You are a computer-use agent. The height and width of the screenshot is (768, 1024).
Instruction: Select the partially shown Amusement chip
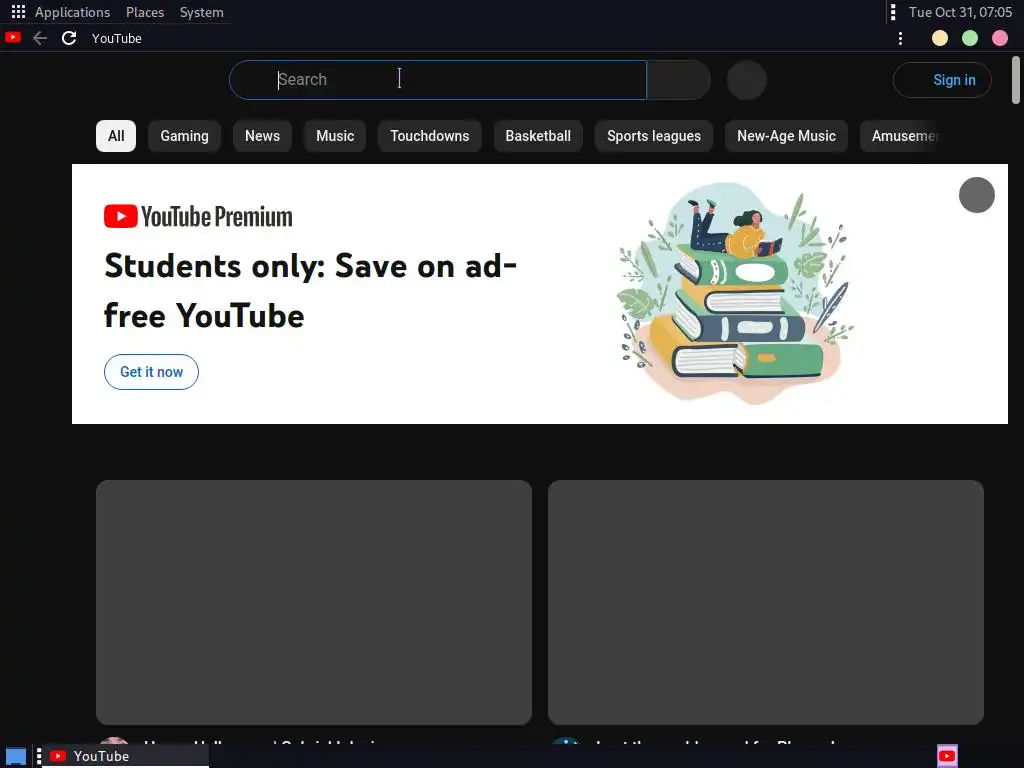pos(901,136)
